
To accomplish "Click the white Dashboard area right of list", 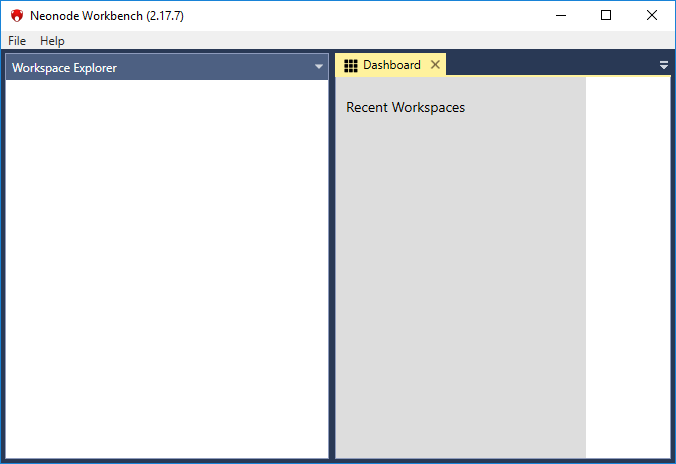I will coord(627,270).
